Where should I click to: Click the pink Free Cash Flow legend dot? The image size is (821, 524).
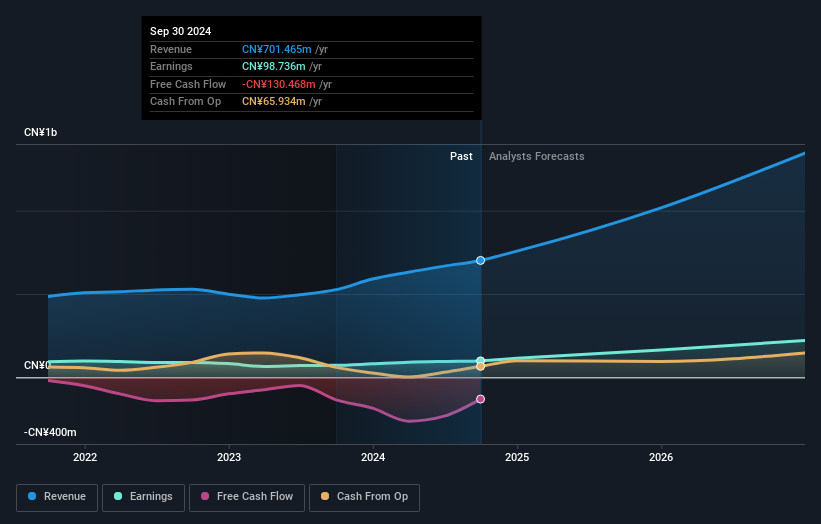point(205,496)
